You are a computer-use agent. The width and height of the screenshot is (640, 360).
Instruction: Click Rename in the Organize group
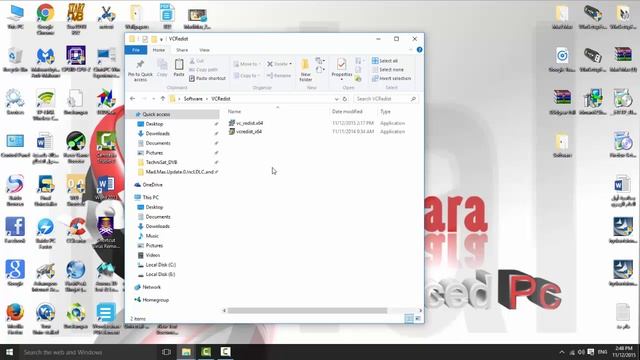pos(279,76)
